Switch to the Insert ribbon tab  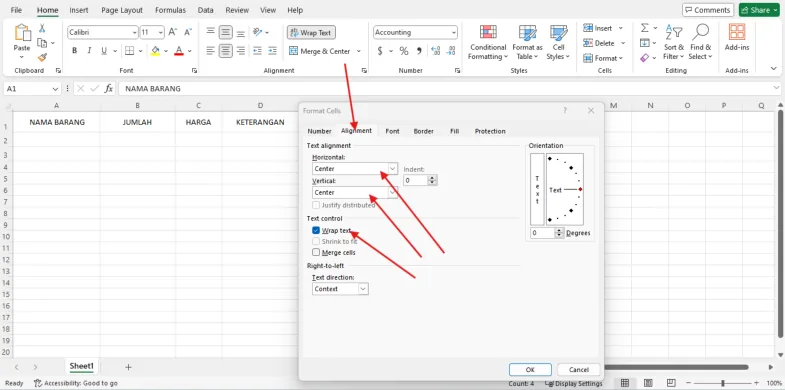click(x=79, y=10)
